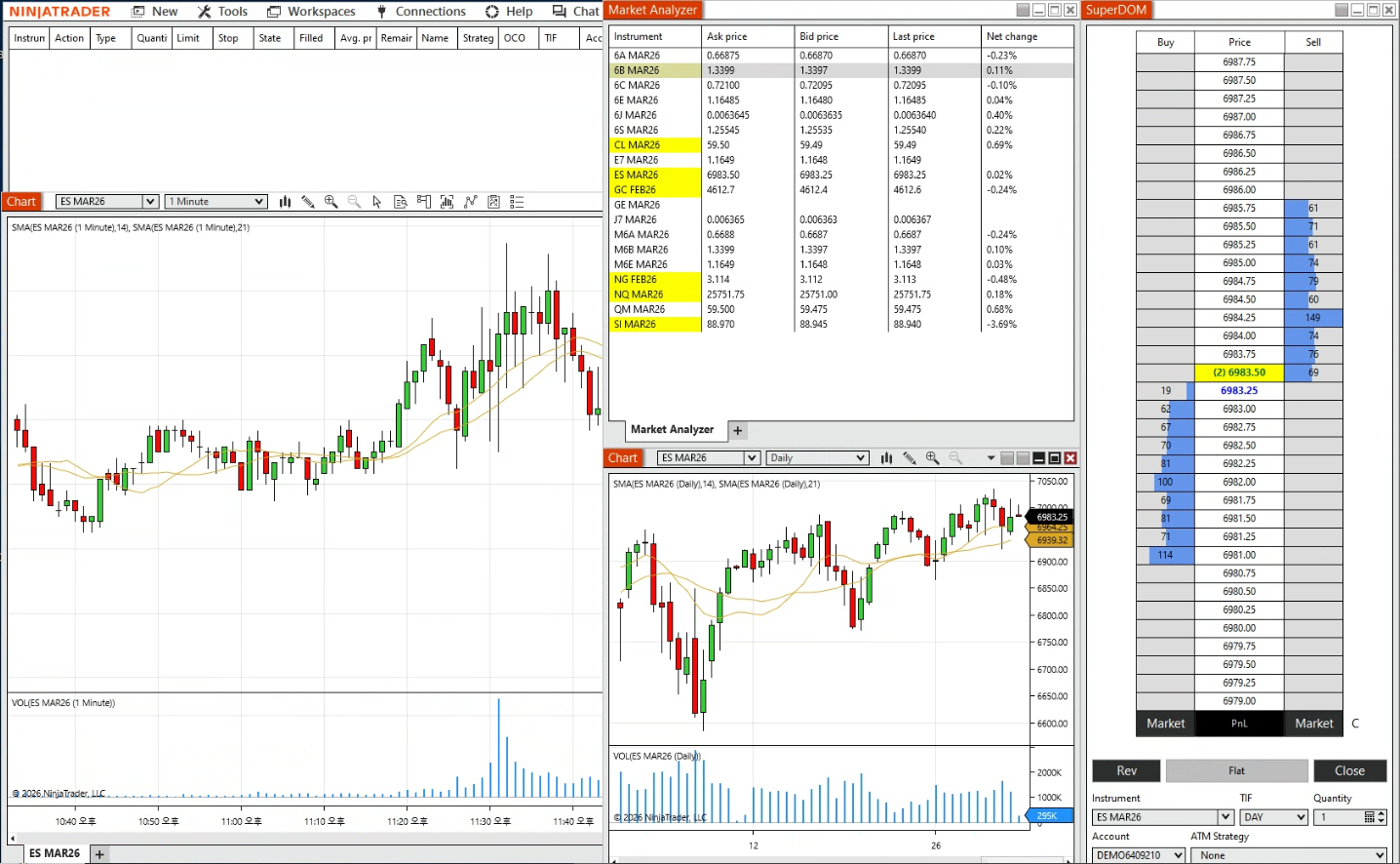The height and width of the screenshot is (864, 1400).
Task: Open chart Properties list icon
Action: point(518,202)
